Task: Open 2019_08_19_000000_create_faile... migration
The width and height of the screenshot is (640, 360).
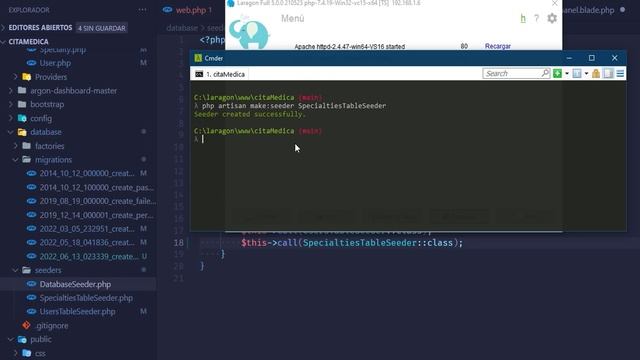Action: coord(98,201)
